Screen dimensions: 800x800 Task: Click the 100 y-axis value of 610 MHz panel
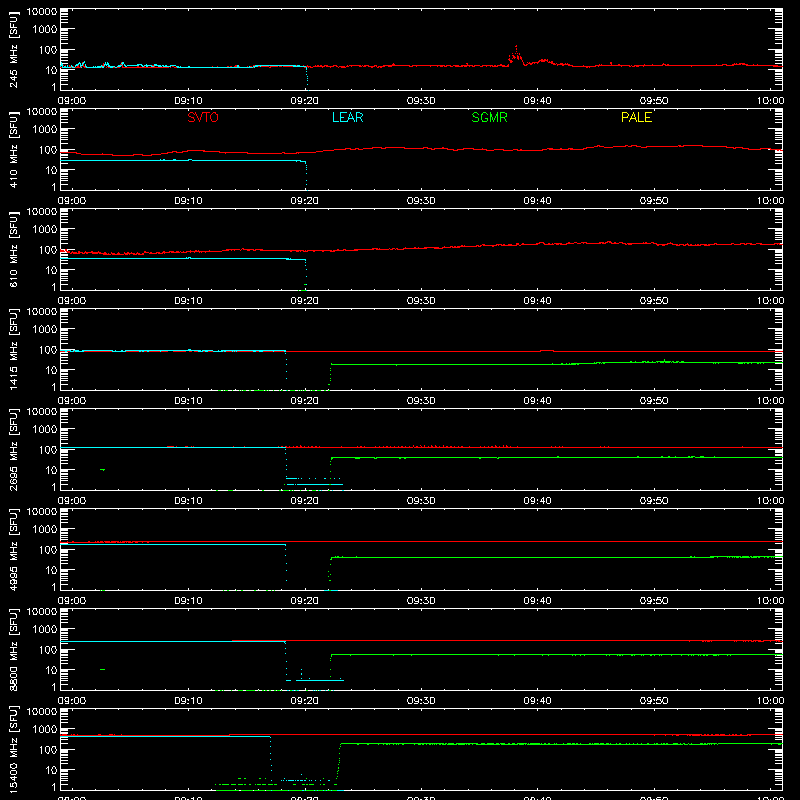point(48,249)
